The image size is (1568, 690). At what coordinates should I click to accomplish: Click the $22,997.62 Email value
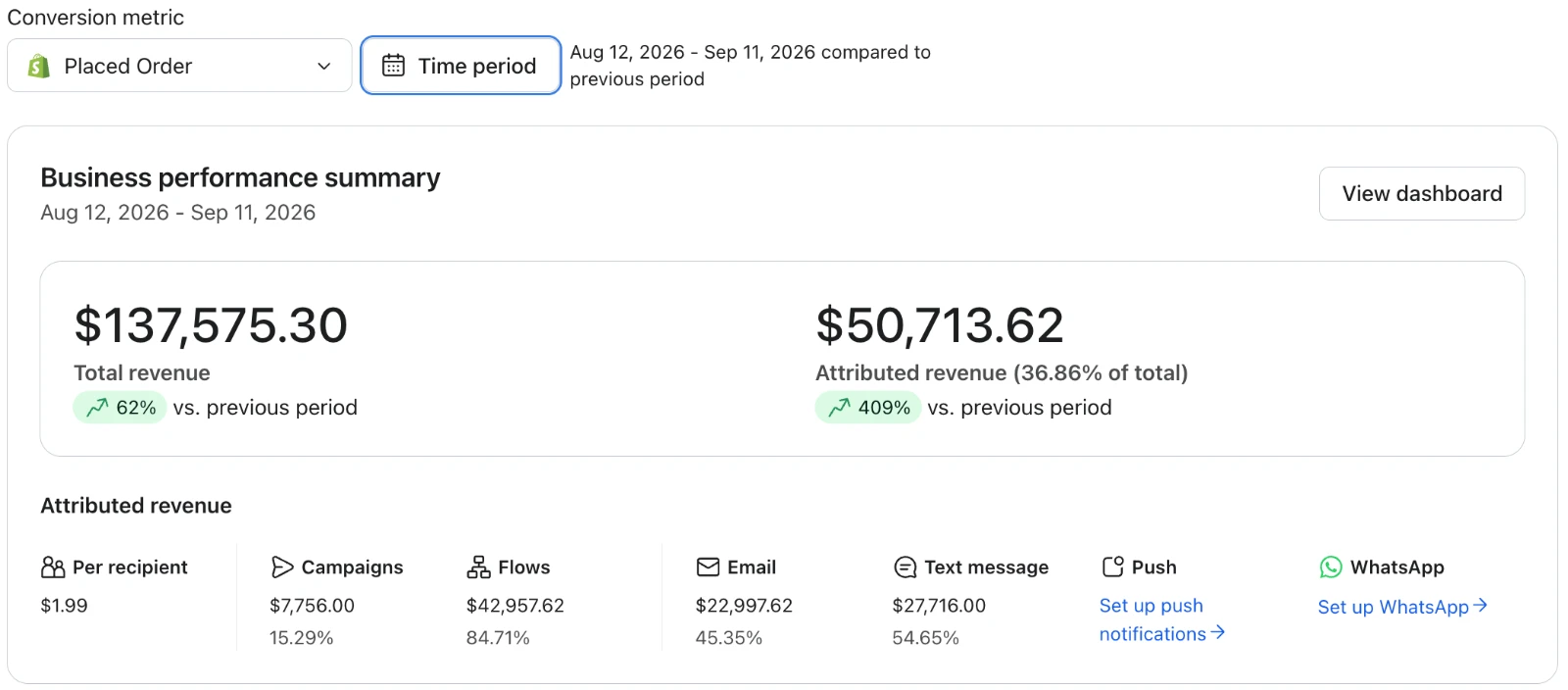click(x=744, y=606)
